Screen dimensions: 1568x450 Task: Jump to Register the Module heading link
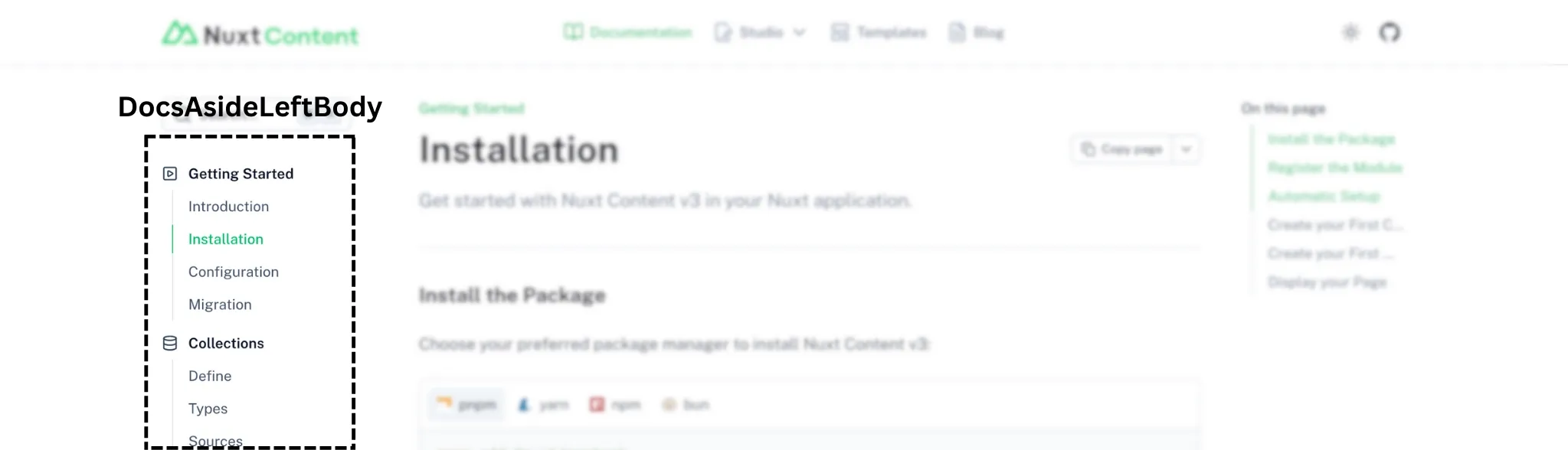(x=1335, y=168)
